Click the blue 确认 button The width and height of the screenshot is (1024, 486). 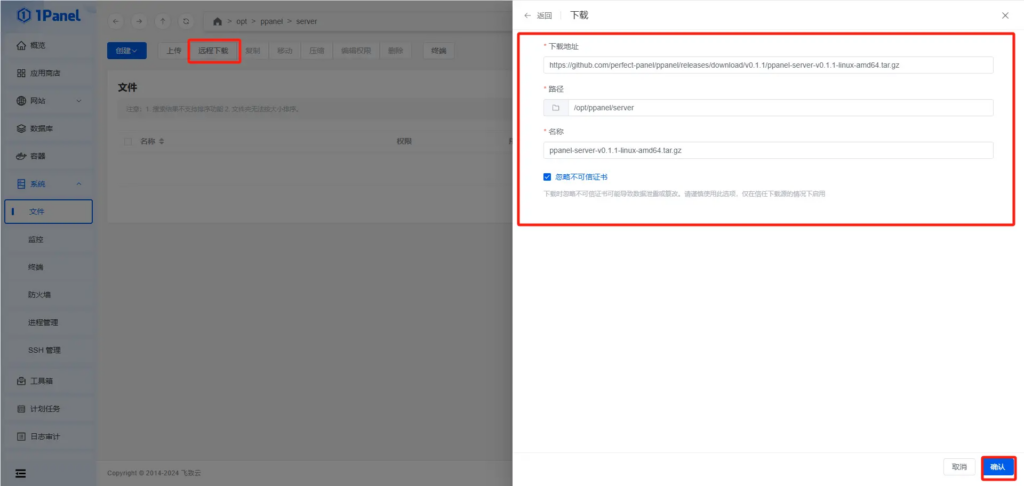pyautogui.click(x=997, y=467)
